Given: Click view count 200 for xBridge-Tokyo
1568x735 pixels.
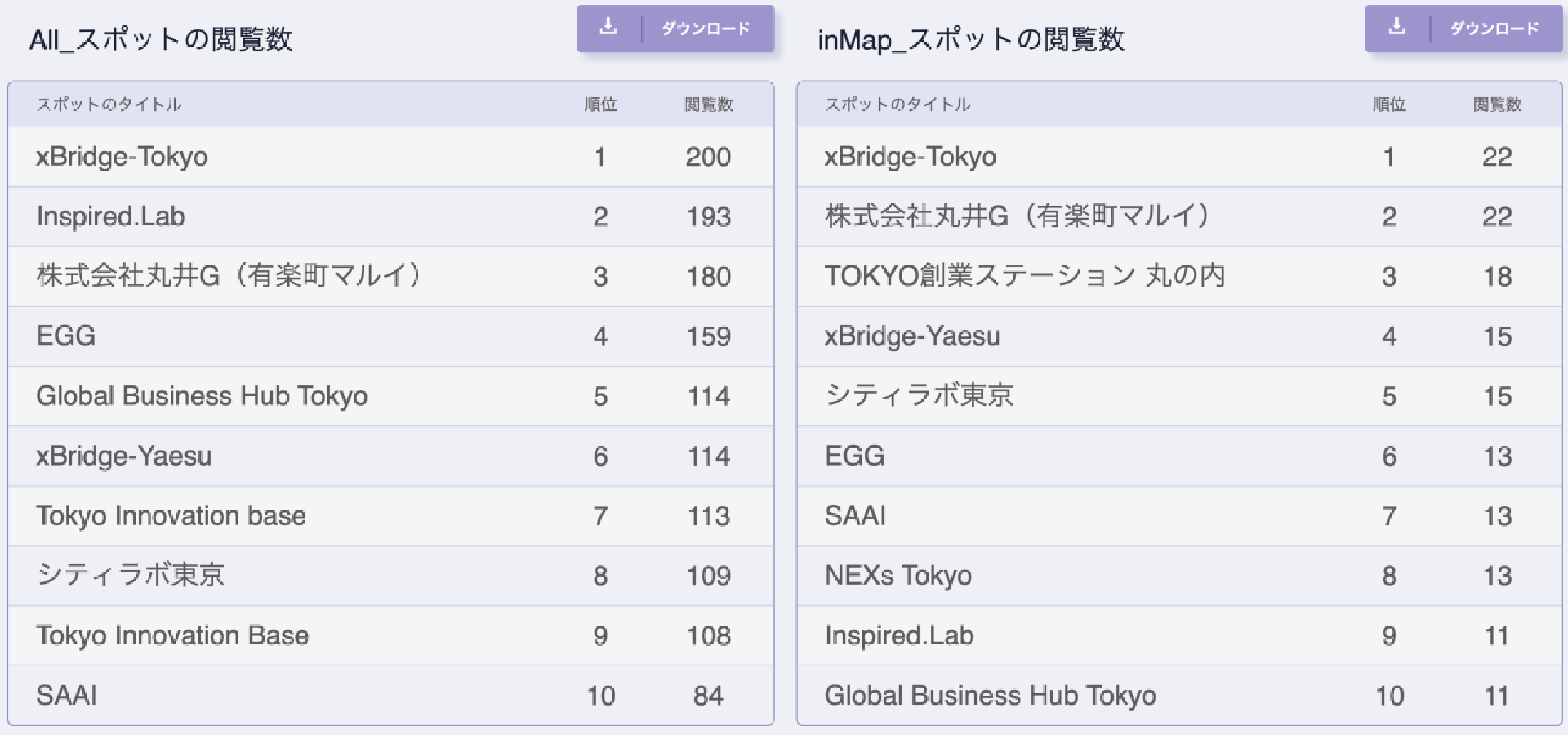Looking at the screenshot, I should tap(708, 157).
